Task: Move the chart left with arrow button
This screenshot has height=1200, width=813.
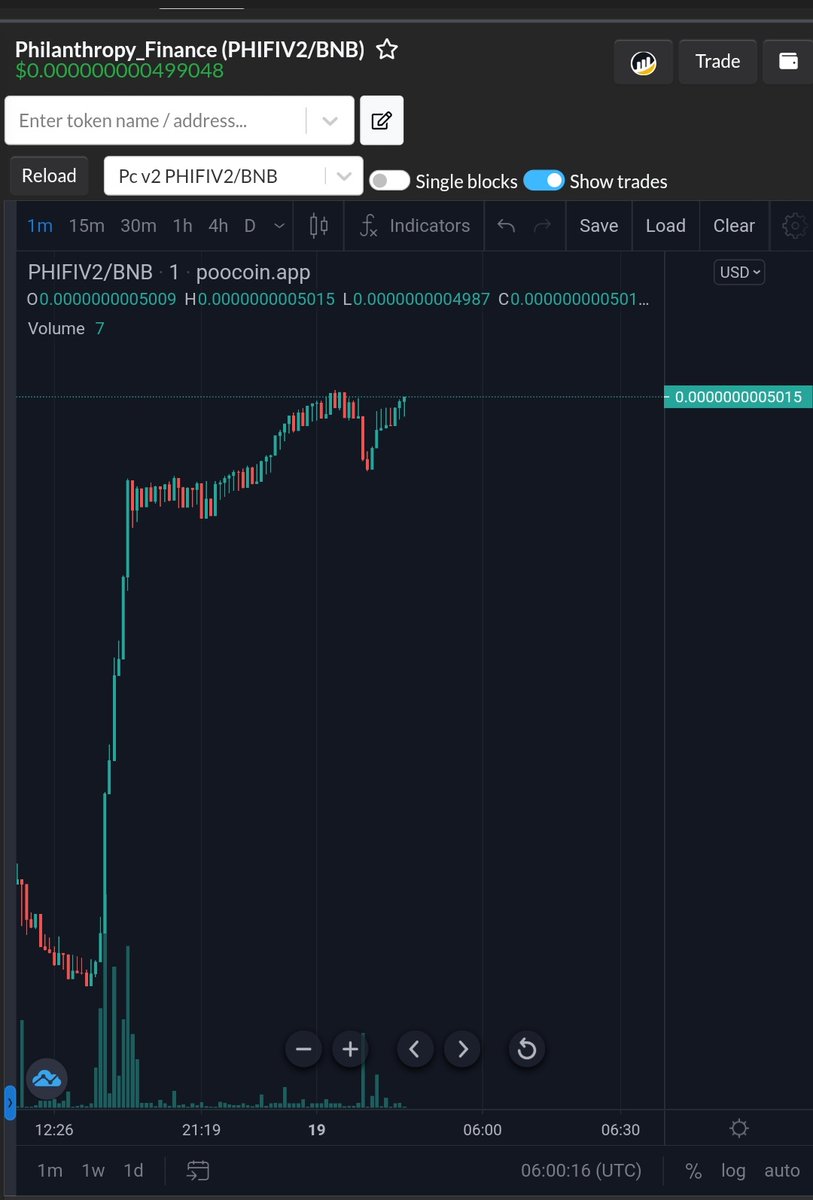Action: (415, 1049)
